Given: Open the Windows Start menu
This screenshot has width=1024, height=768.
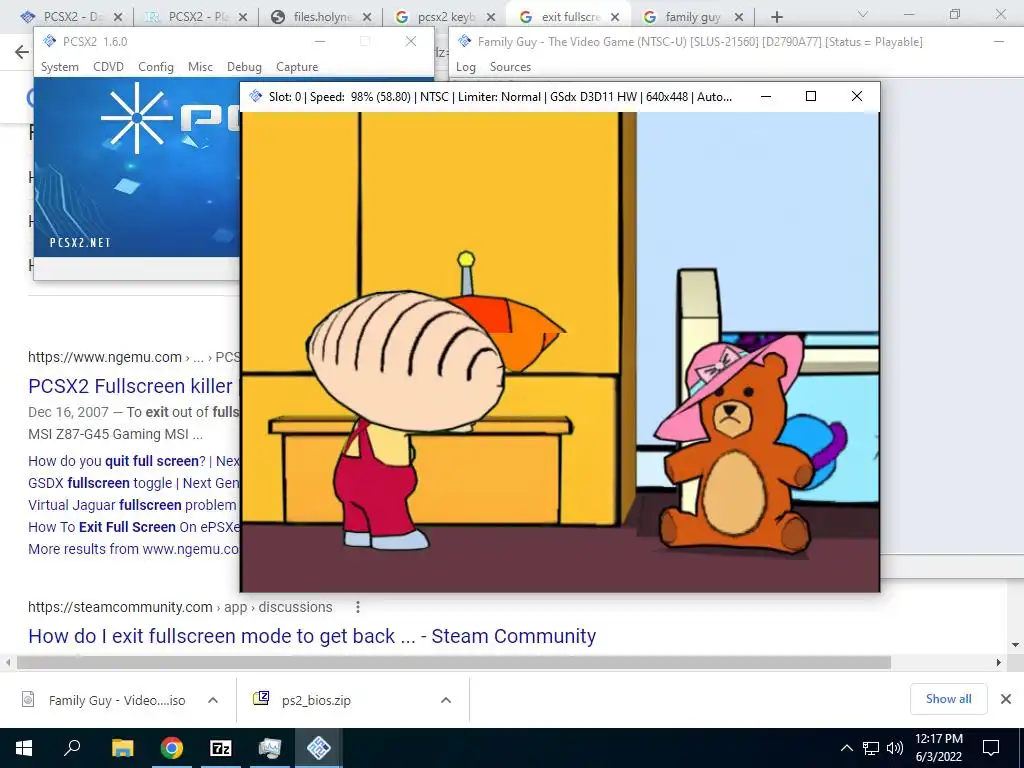Looking at the screenshot, I should click(24, 748).
